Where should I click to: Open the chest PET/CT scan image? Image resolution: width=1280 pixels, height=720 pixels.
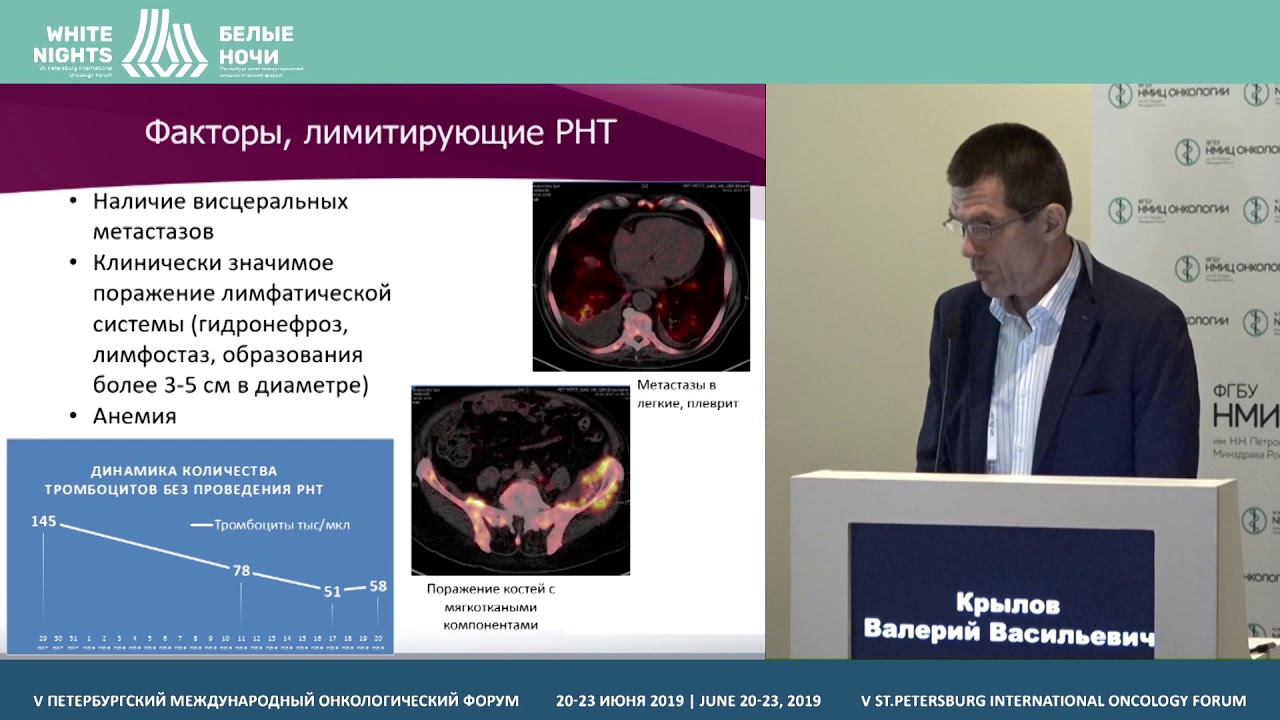[x=641, y=277]
